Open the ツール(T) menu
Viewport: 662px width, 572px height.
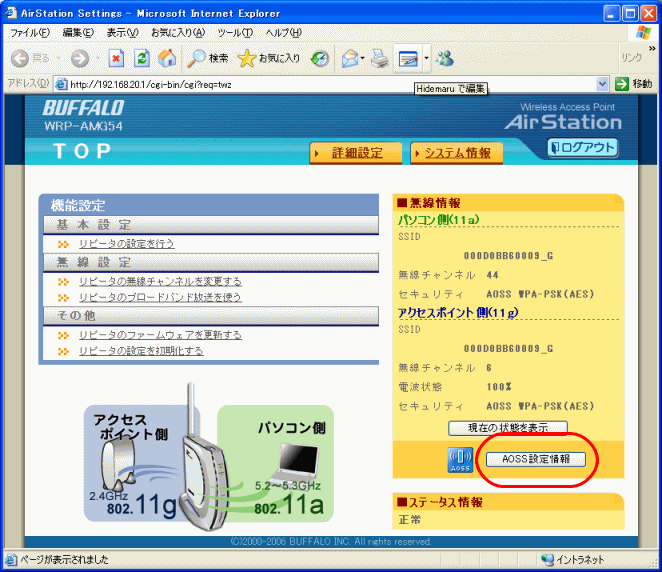(x=235, y=33)
